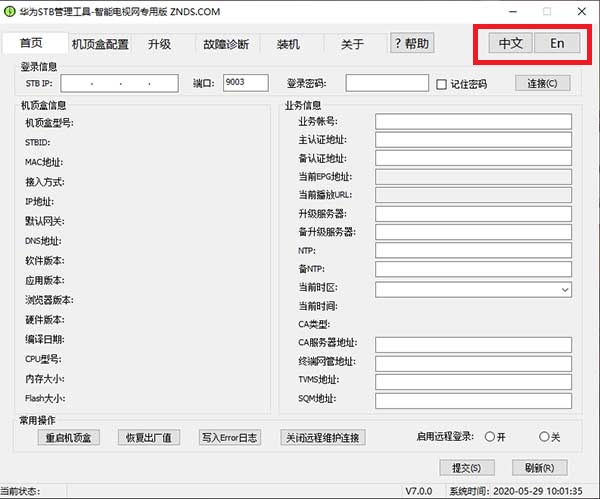Switch language to En
600x499 pixels.
(x=557, y=44)
